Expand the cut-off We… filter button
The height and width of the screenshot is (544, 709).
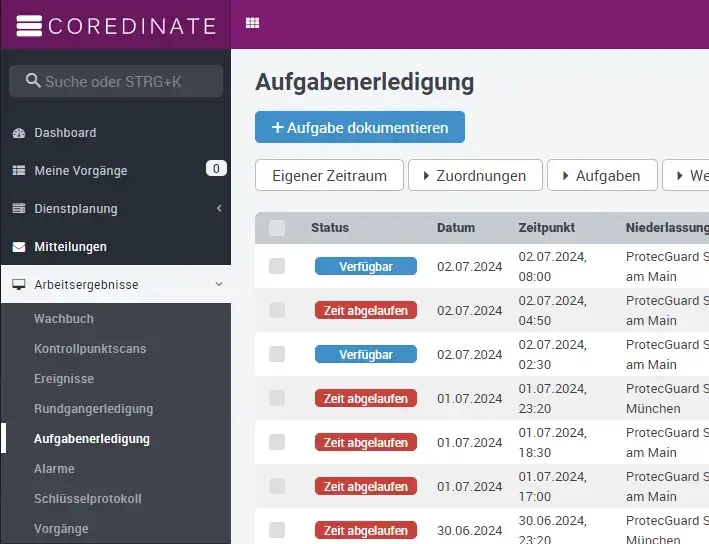tap(686, 175)
